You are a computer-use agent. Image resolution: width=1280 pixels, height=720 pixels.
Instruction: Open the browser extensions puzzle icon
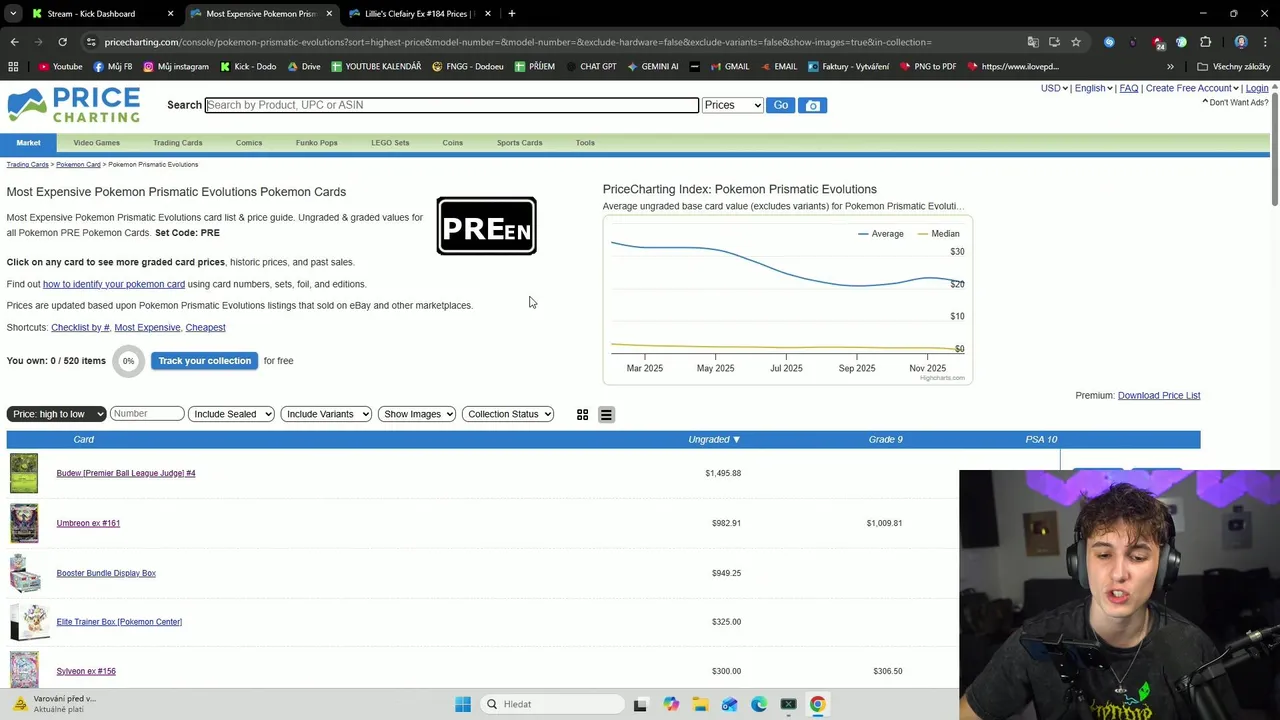(x=1205, y=42)
